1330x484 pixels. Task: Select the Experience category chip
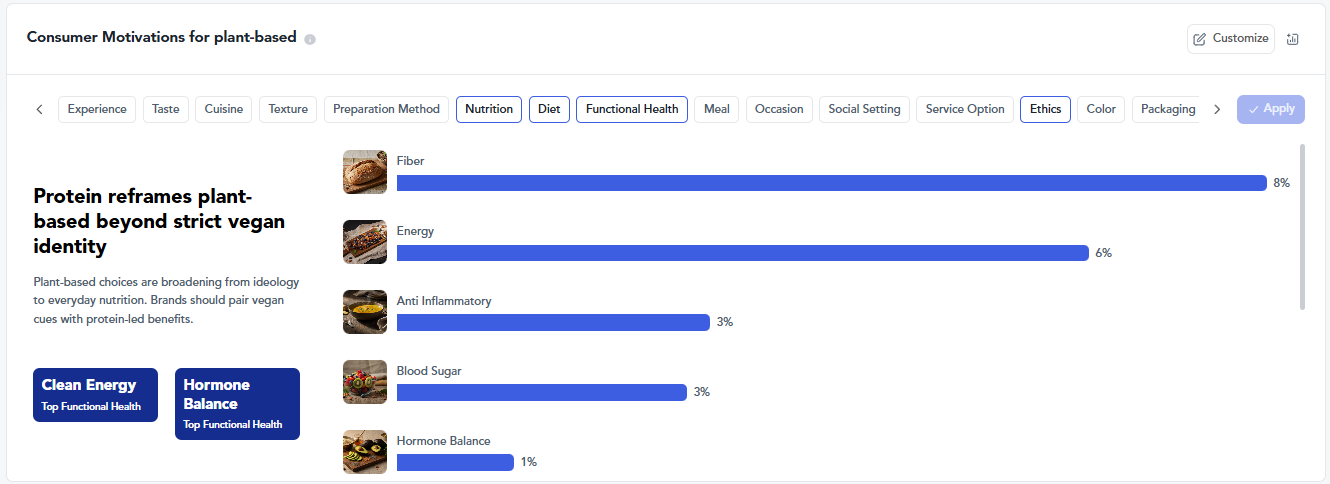[x=97, y=109]
